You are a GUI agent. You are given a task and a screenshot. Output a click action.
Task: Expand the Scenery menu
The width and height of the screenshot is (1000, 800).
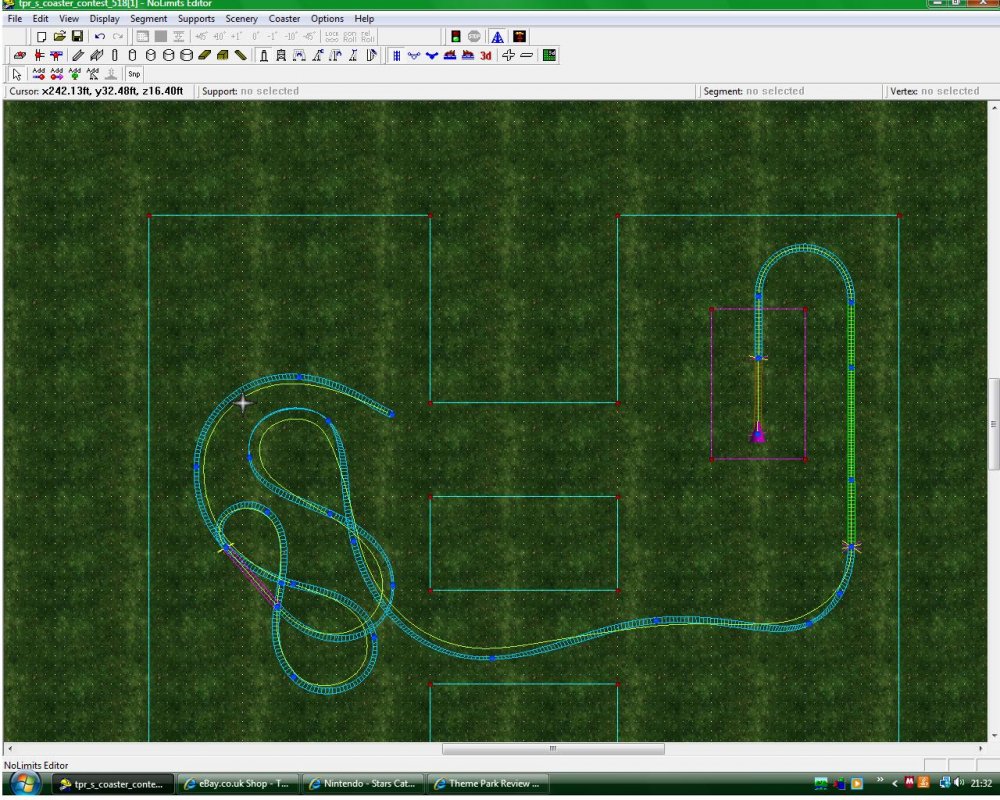point(241,18)
